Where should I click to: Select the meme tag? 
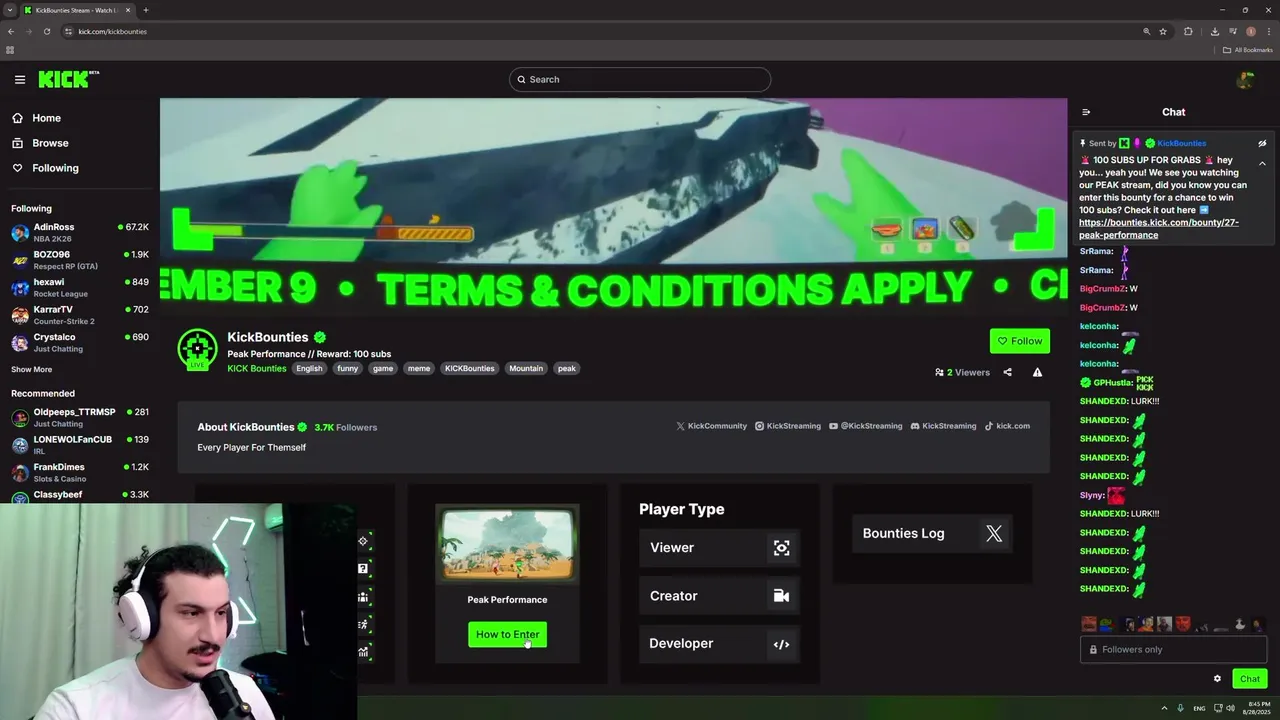[x=419, y=368]
